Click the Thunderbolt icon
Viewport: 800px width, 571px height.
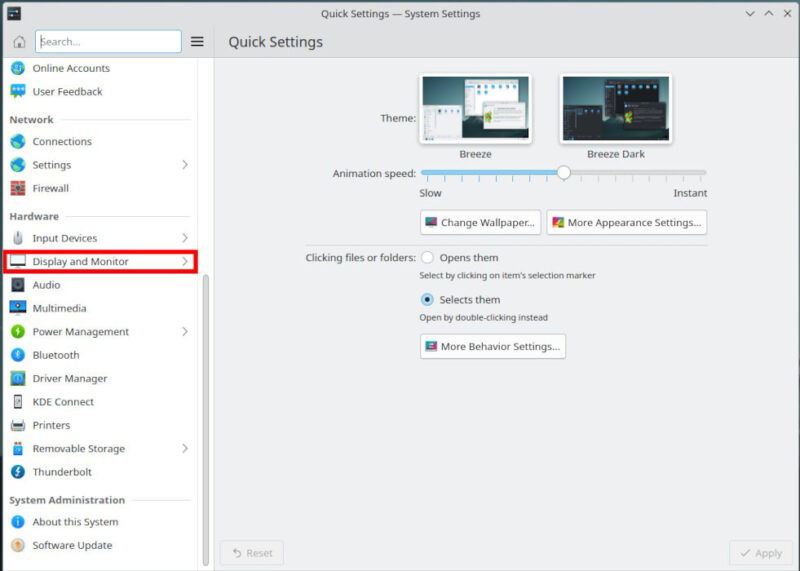tap(18, 472)
